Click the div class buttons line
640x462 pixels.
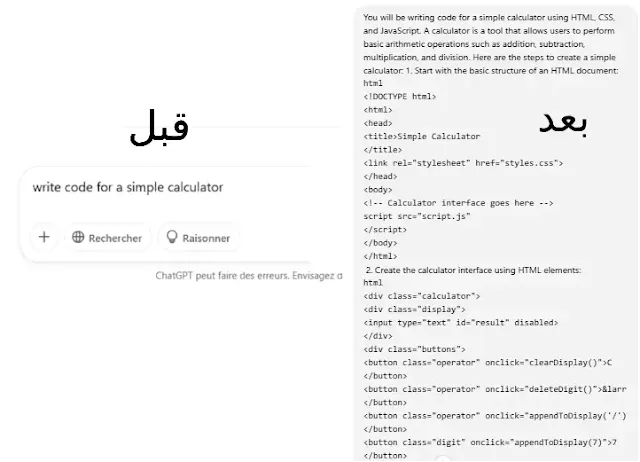click(x=414, y=349)
